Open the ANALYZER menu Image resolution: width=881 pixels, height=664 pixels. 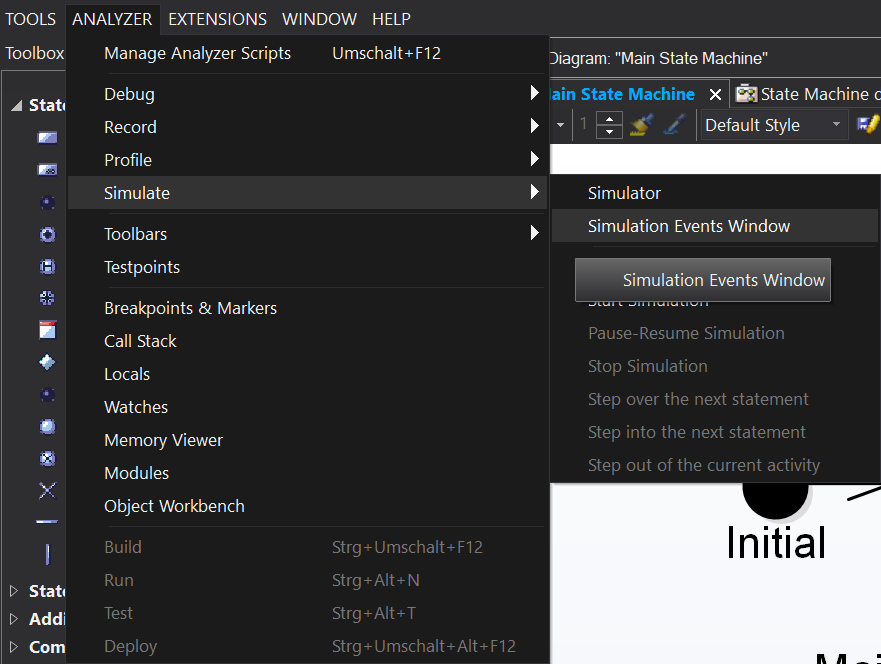click(112, 19)
